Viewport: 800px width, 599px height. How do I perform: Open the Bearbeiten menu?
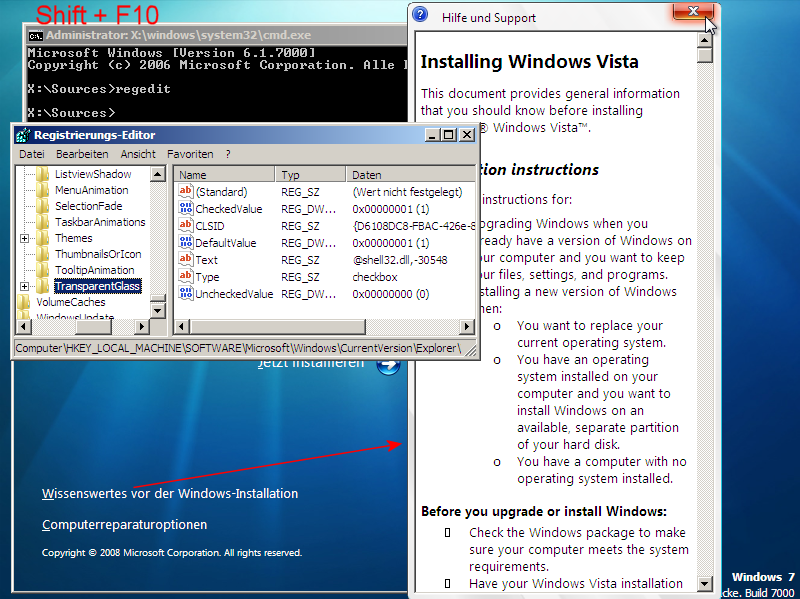point(82,154)
